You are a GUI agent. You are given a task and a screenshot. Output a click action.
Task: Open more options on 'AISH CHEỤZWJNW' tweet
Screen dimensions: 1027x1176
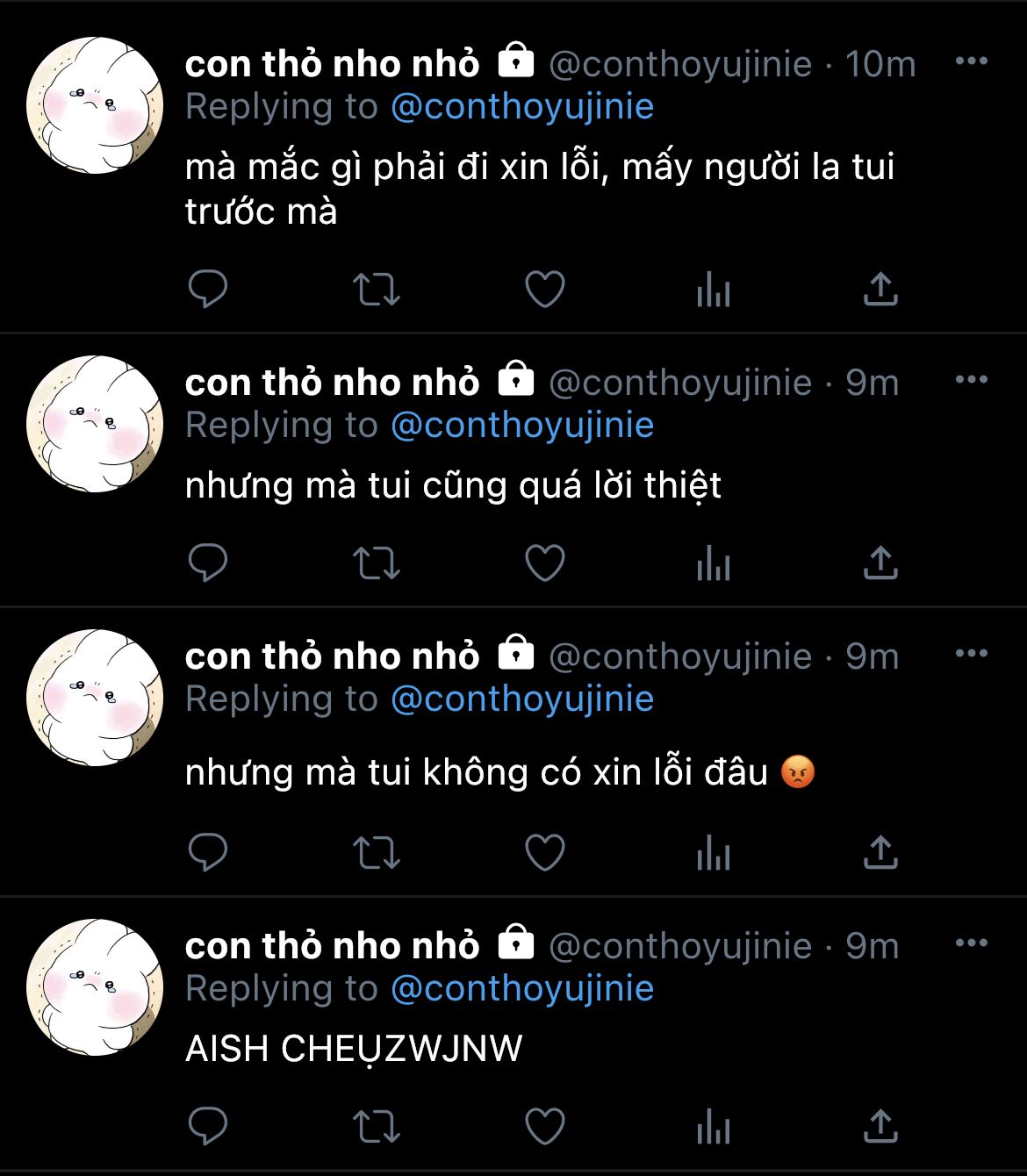(x=971, y=943)
